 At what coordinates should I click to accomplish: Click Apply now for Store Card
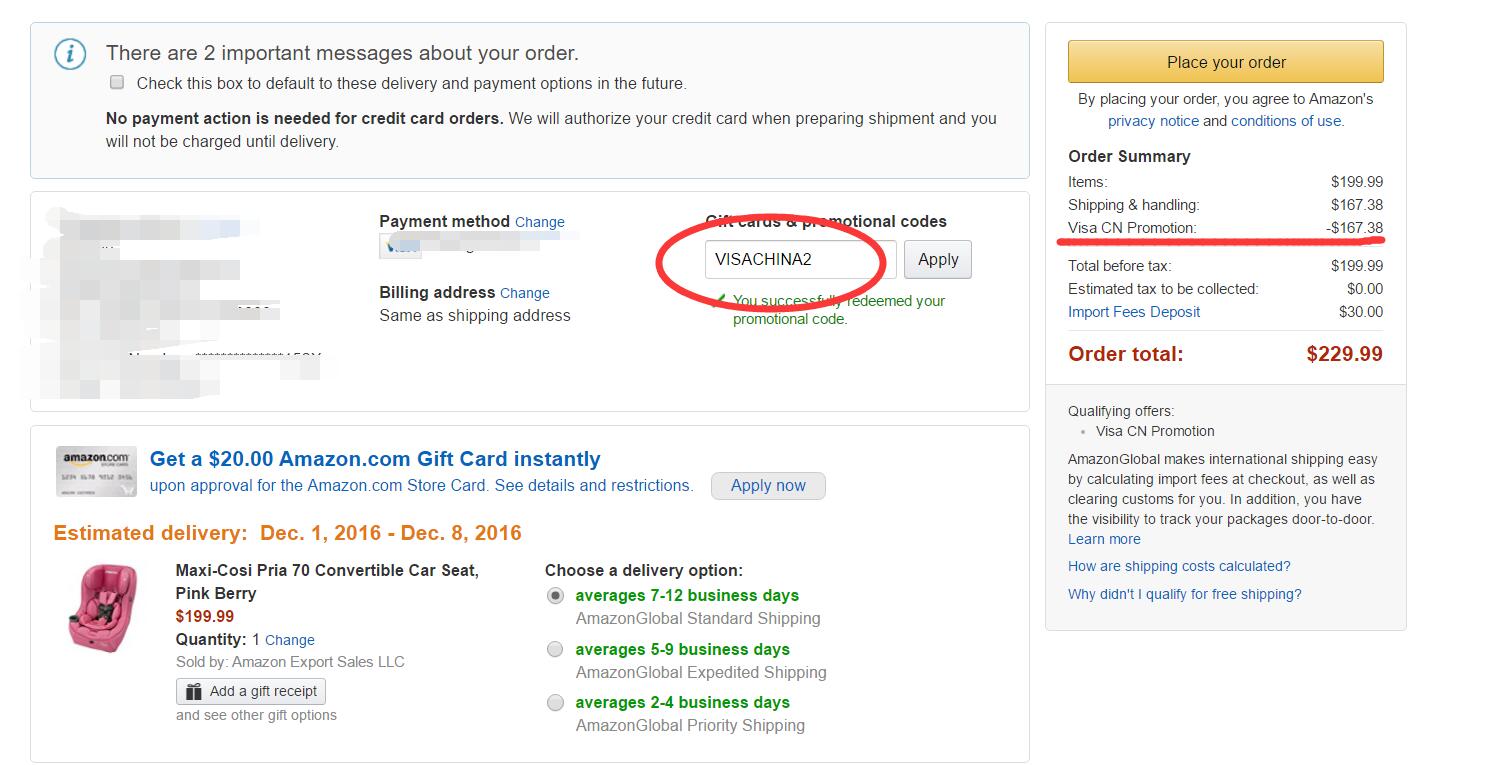[767, 486]
